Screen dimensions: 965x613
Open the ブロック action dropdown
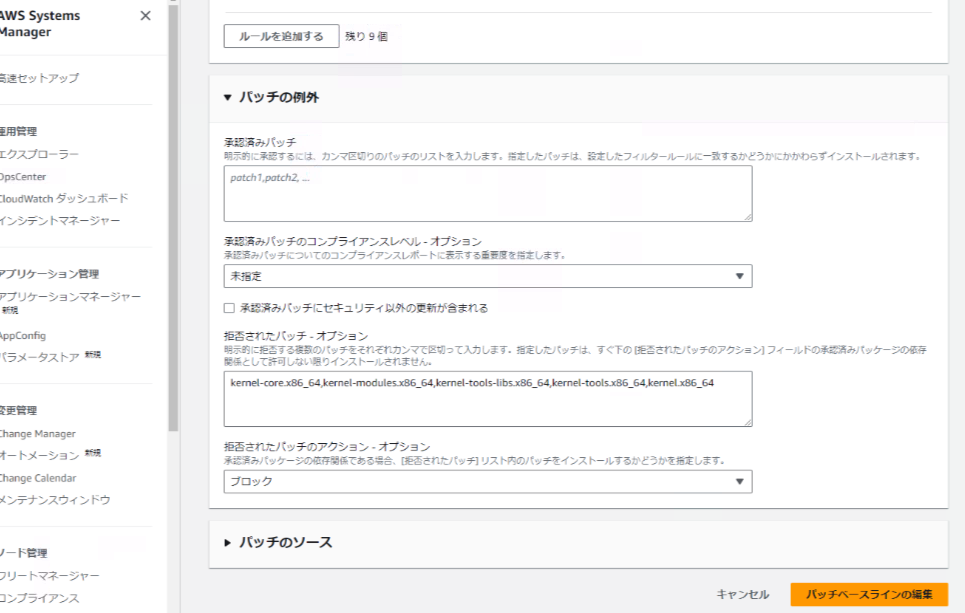coord(487,481)
